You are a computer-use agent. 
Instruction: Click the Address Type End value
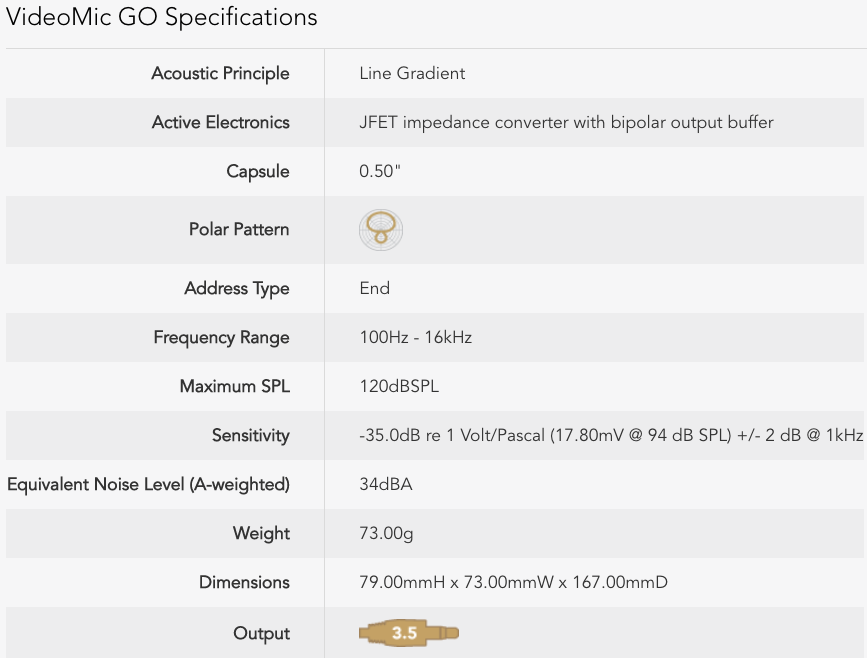374,289
